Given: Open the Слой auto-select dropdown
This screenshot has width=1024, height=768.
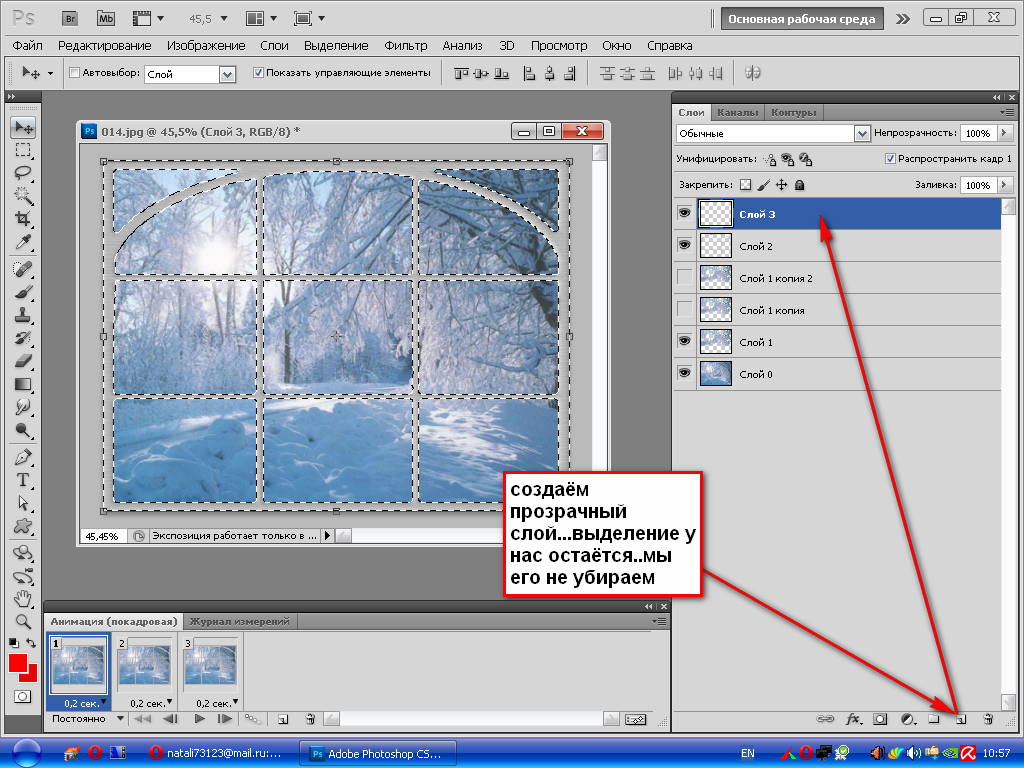Looking at the screenshot, I should [227, 74].
